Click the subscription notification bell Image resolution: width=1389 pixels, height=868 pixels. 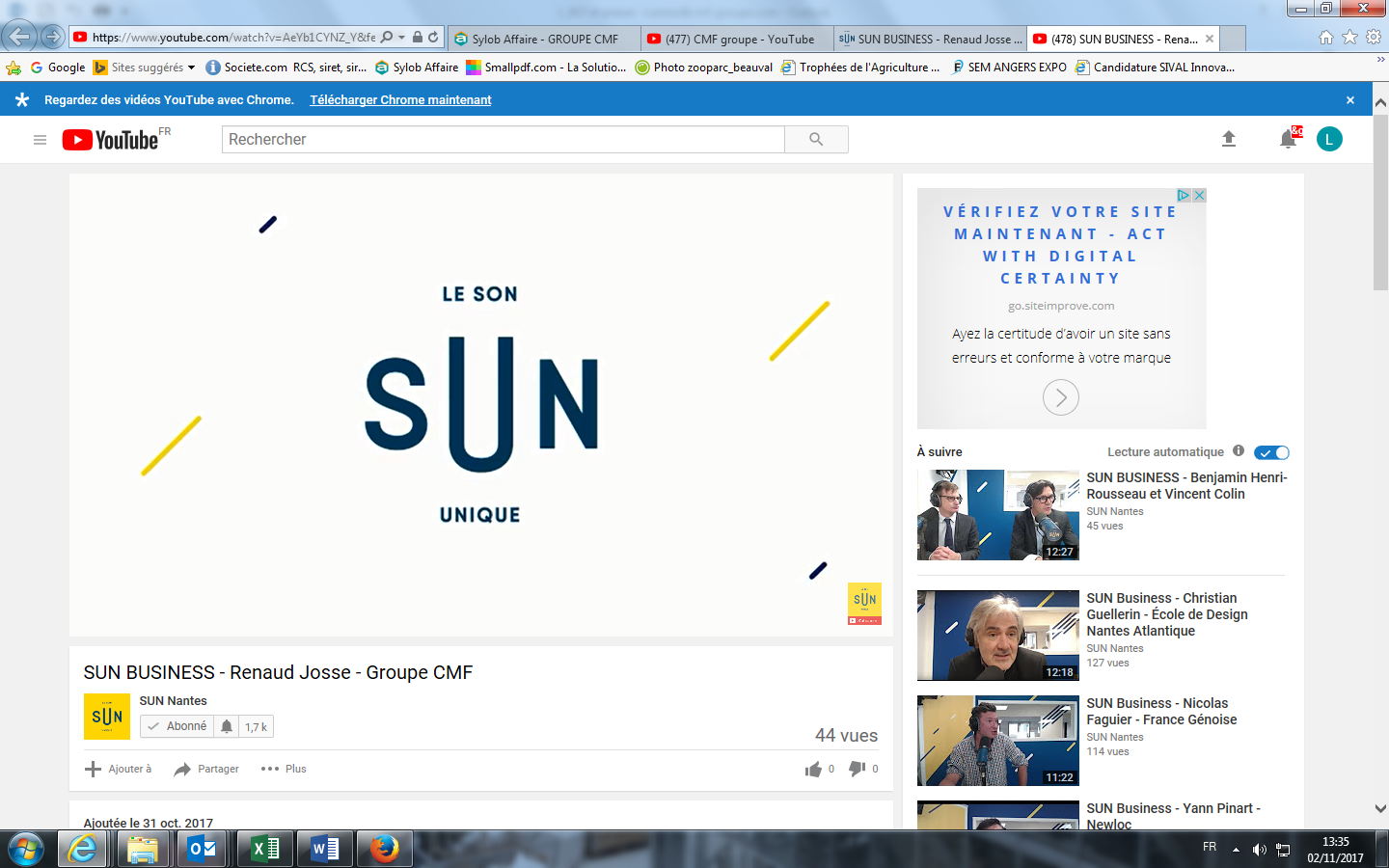point(226,726)
